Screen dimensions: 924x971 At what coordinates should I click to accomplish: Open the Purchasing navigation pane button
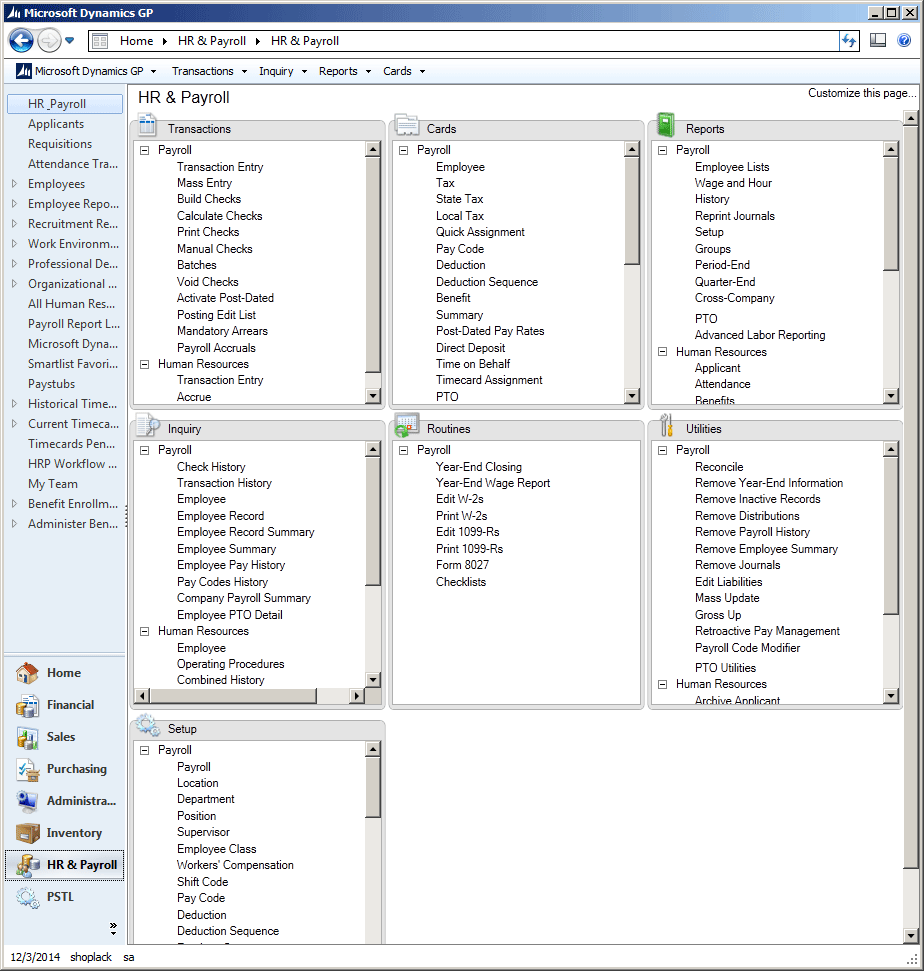pos(64,769)
